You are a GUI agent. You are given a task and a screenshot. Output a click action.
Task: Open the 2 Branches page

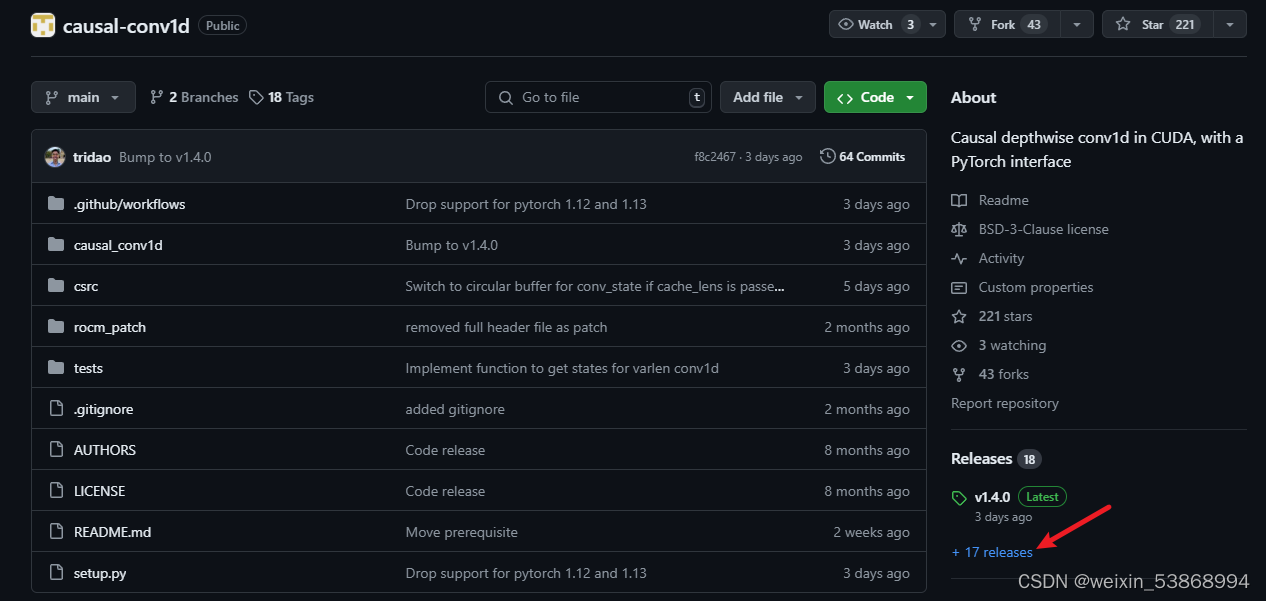click(x=194, y=97)
